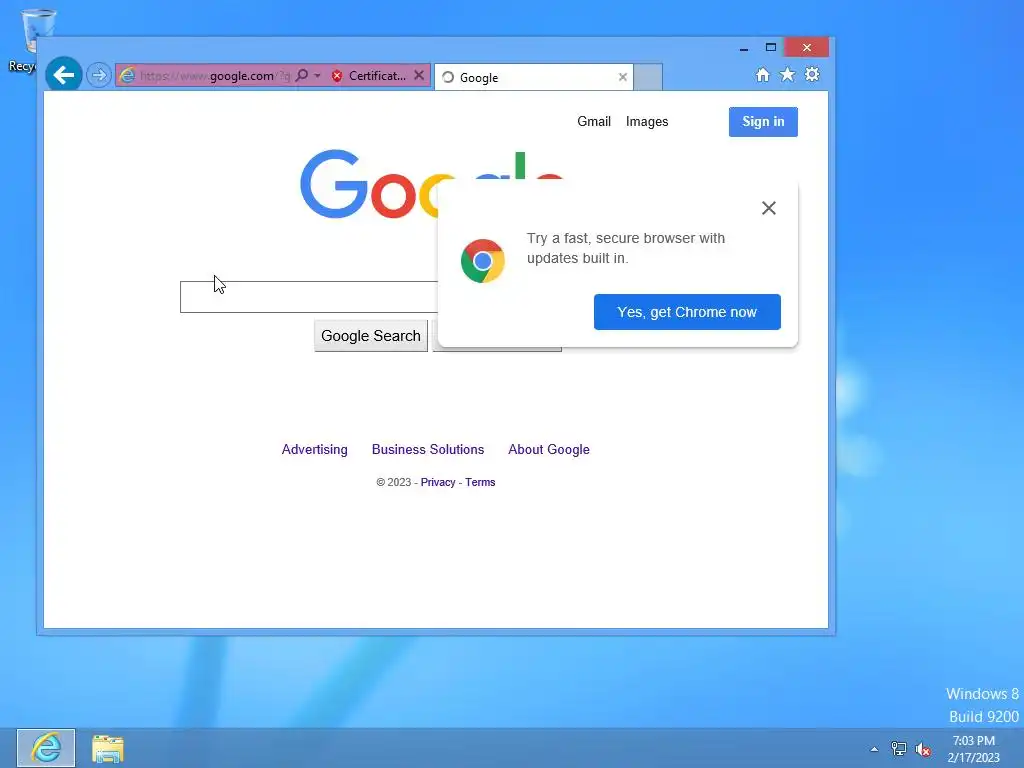Open the Advertising link
Viewport: 1024px width, 768px height.
[314, 449]
